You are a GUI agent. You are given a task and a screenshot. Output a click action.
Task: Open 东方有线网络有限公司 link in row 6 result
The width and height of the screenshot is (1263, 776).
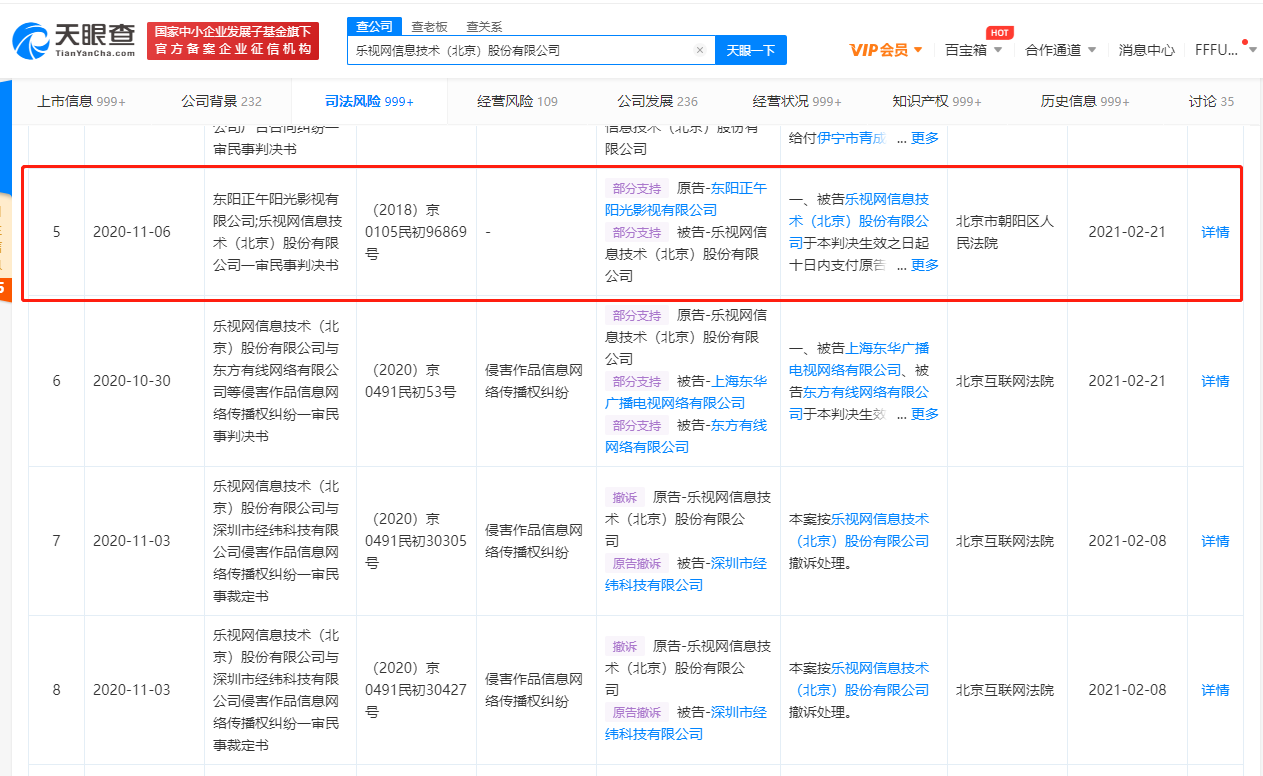click(x=859, y=403)
